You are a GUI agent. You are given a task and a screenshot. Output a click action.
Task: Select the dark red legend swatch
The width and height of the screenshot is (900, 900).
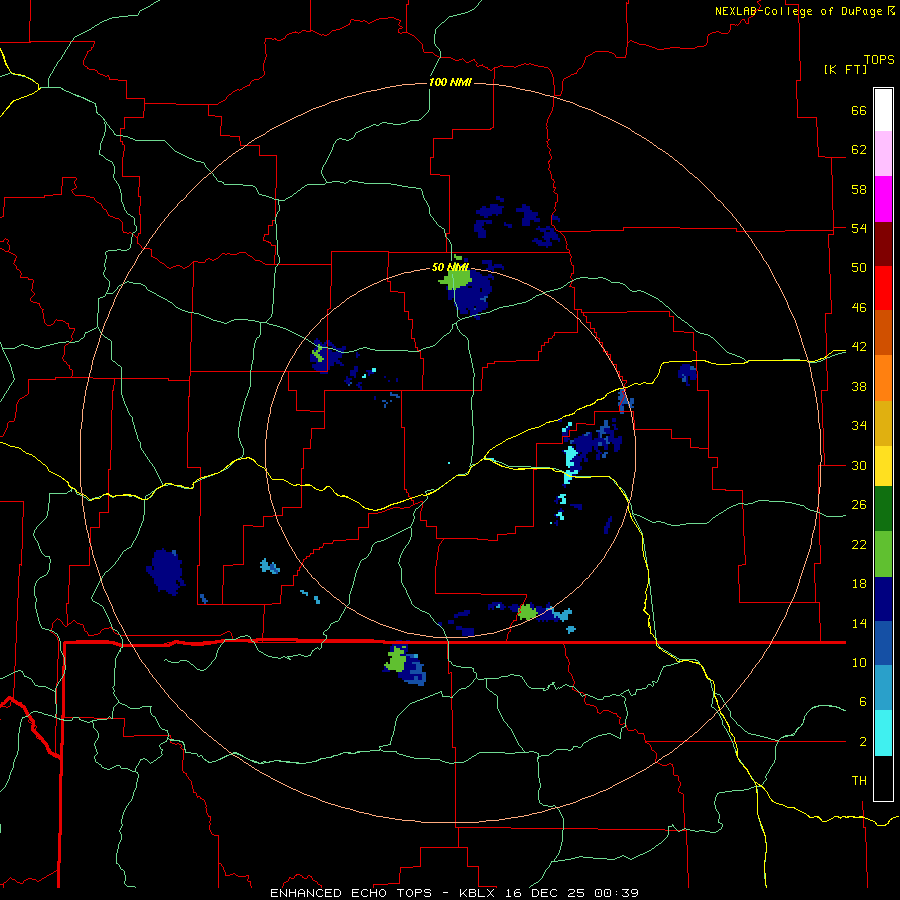[x=883, y=244]
